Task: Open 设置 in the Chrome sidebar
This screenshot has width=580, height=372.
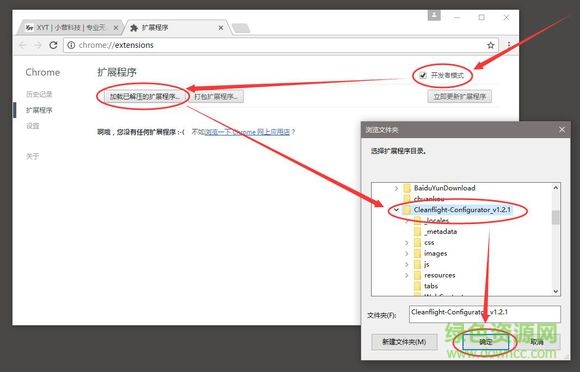Action: [33, 126]
